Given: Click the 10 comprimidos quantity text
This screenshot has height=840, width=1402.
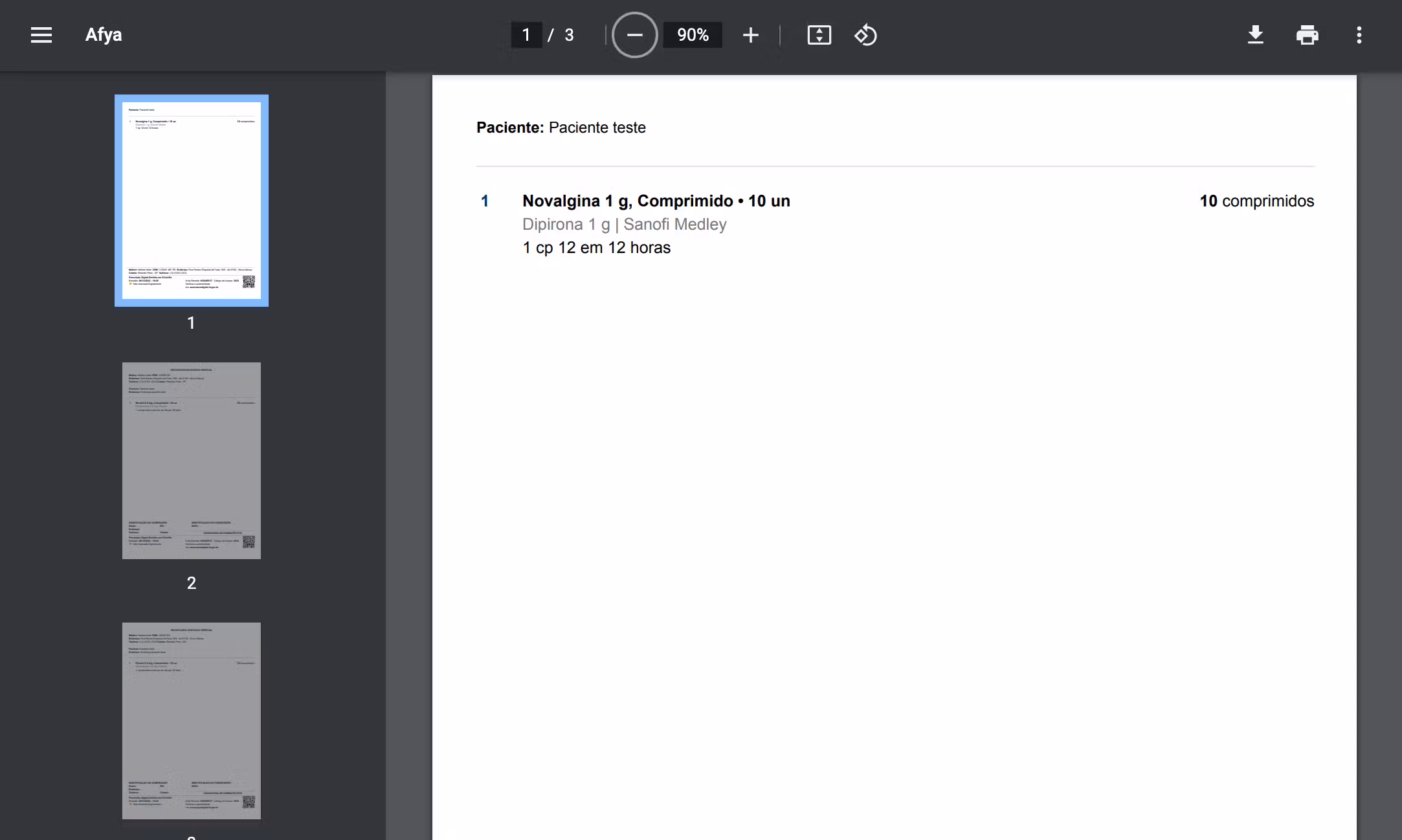Looking at the screenshot, I should click(x=1256, y=201).
